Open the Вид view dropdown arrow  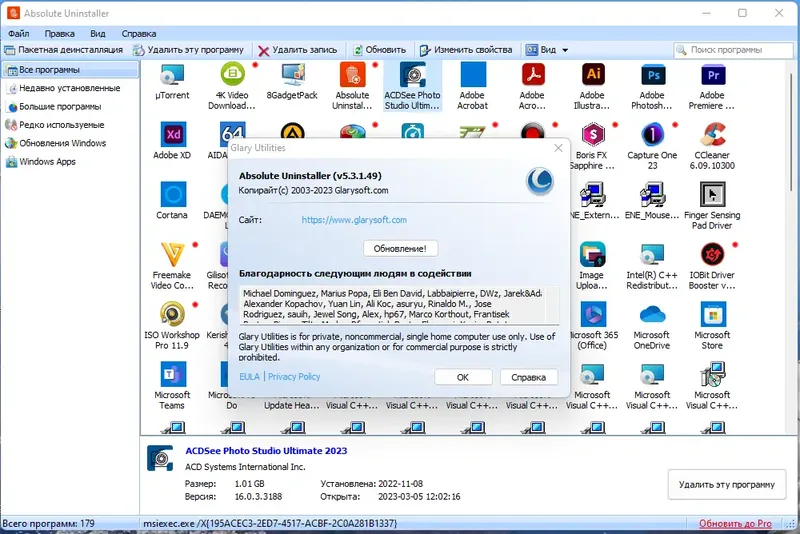point(565,50)
